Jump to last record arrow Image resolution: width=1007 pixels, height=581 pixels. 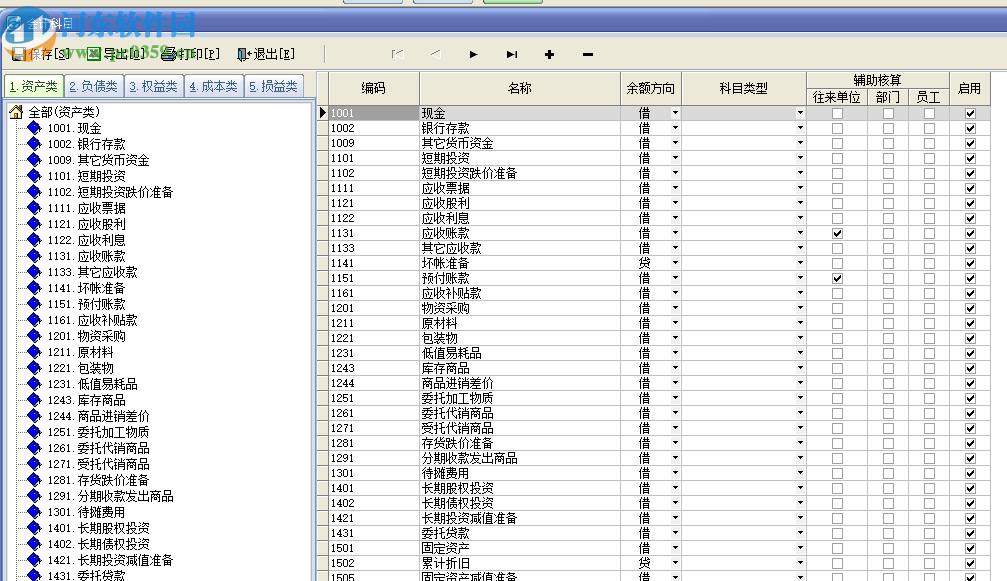click(512, 55)
